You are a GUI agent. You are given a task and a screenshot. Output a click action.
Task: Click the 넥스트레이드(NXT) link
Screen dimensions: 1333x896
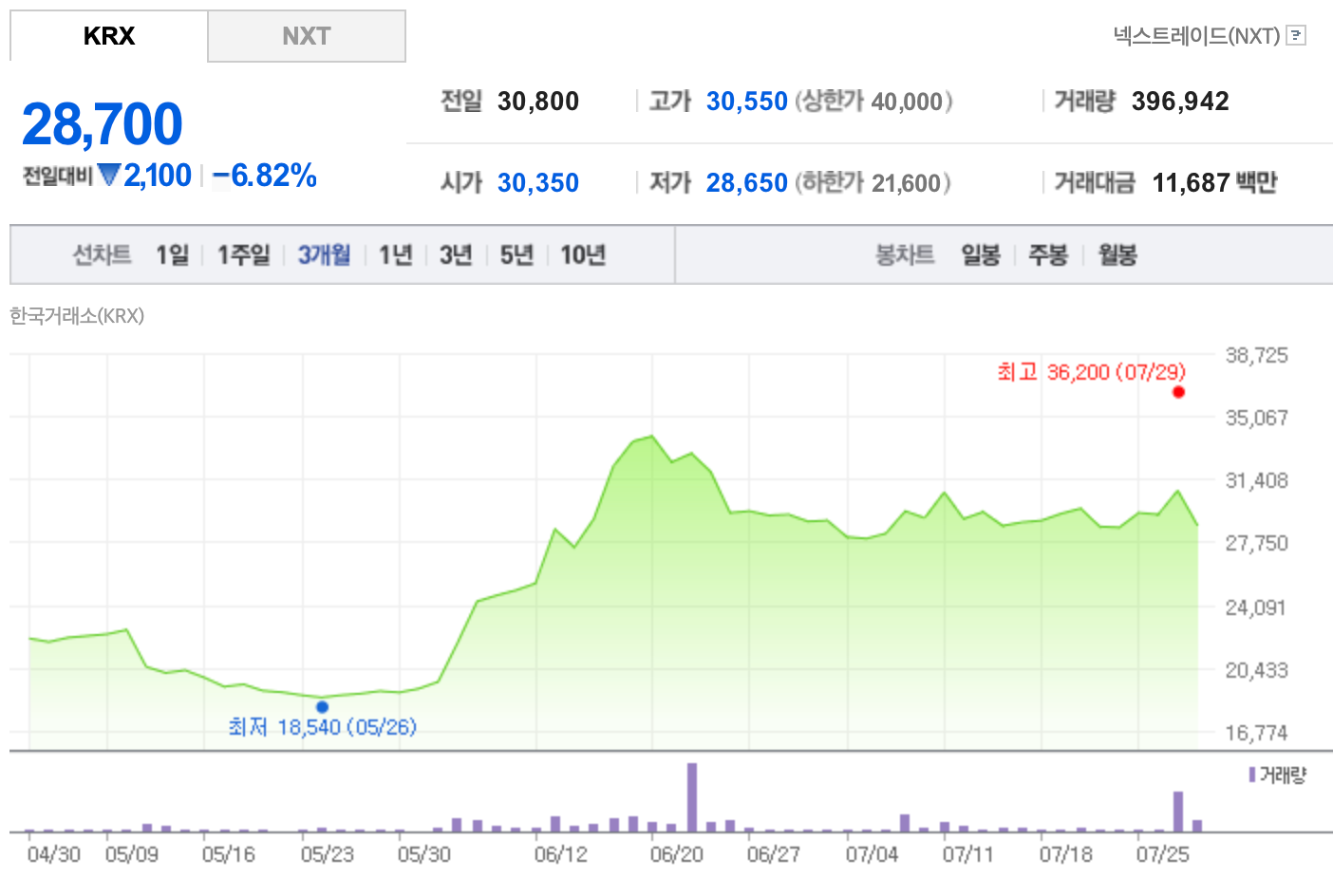(1196, 36)
